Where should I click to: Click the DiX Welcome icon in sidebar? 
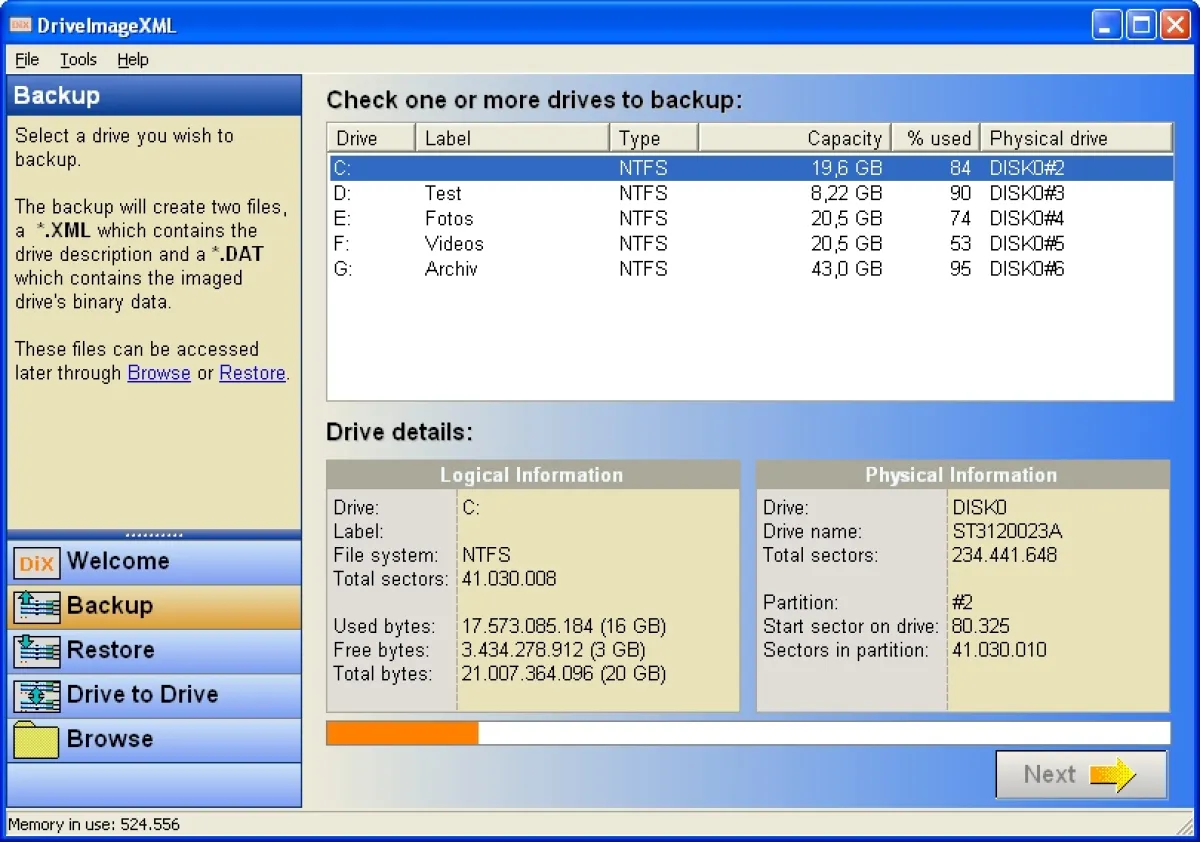pos(37,563)
